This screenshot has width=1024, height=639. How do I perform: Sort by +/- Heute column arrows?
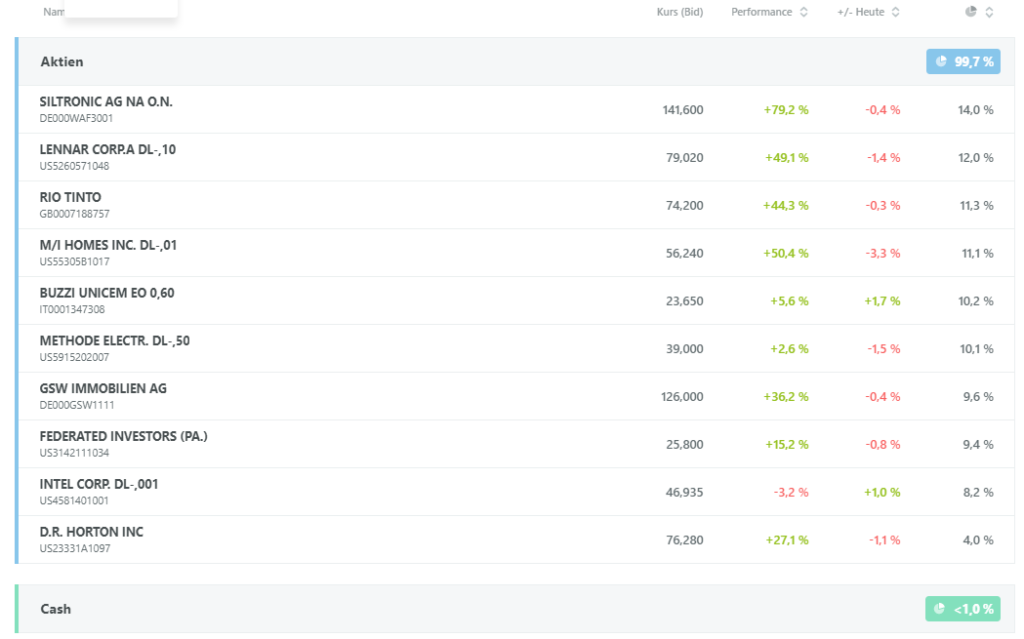click(x=895, y=12)
